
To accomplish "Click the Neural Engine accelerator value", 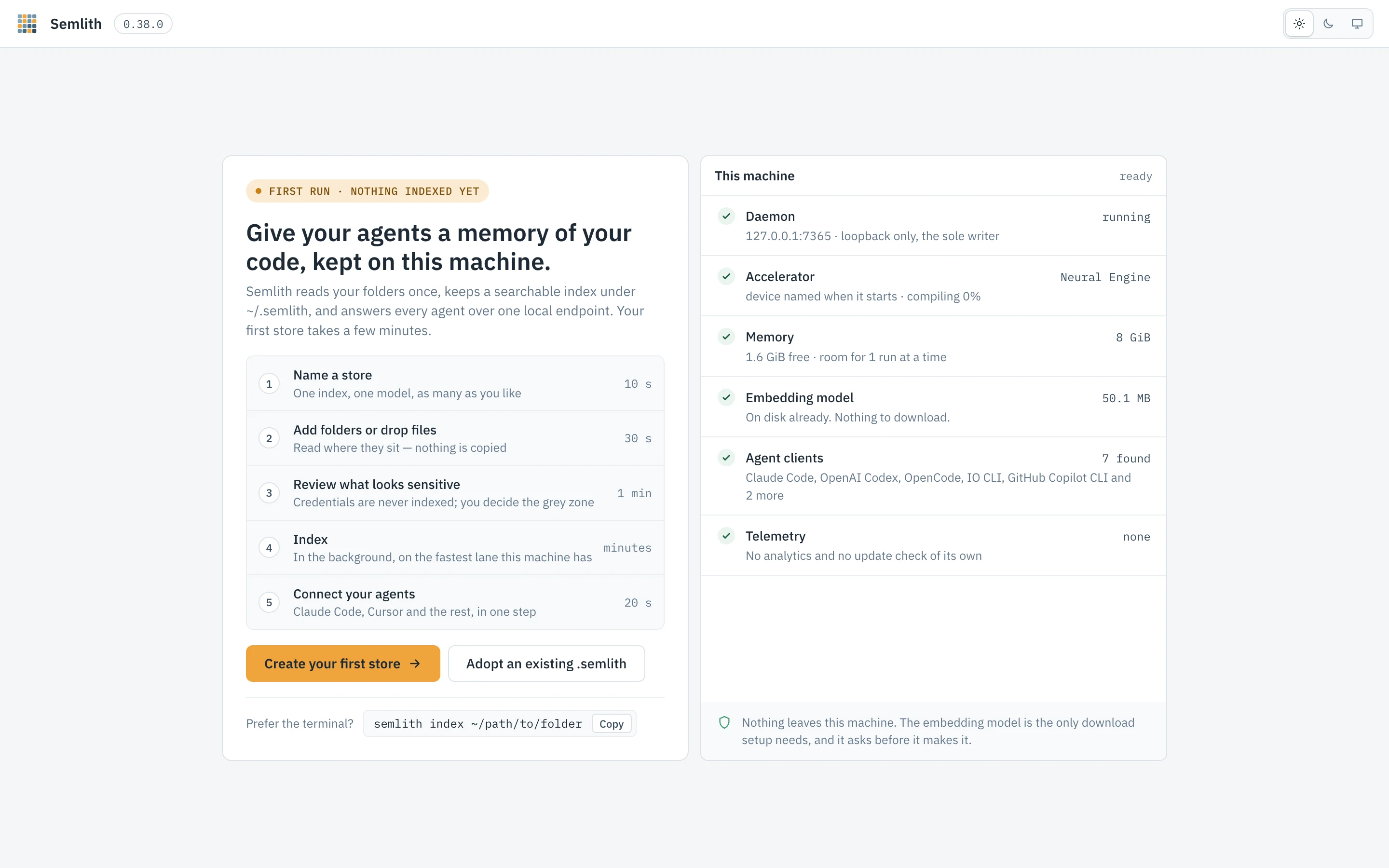I will (1105, 277).
